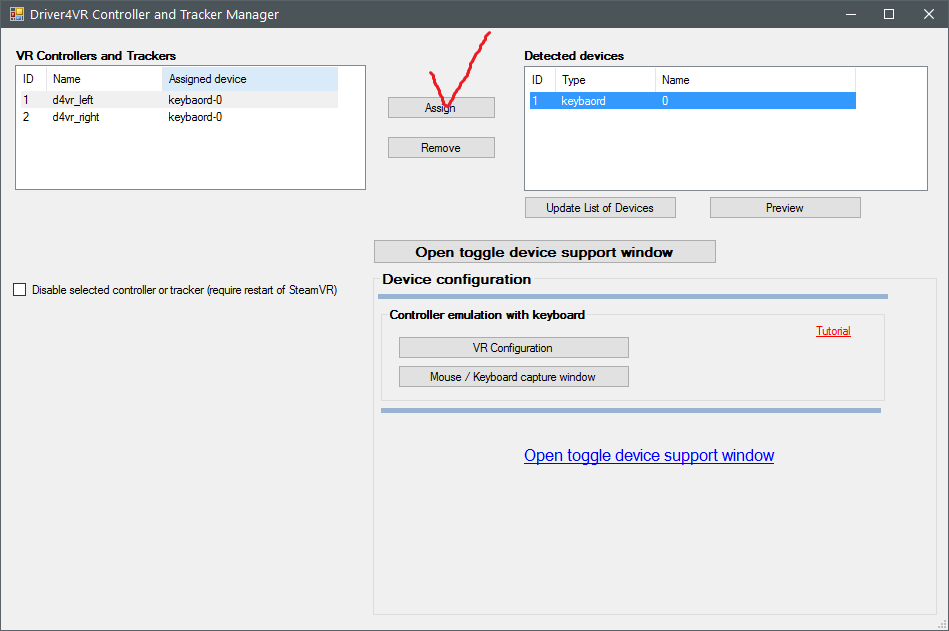
Task: Click Driver4VR app icon in title bar
Action: click(x=16, y=14)
